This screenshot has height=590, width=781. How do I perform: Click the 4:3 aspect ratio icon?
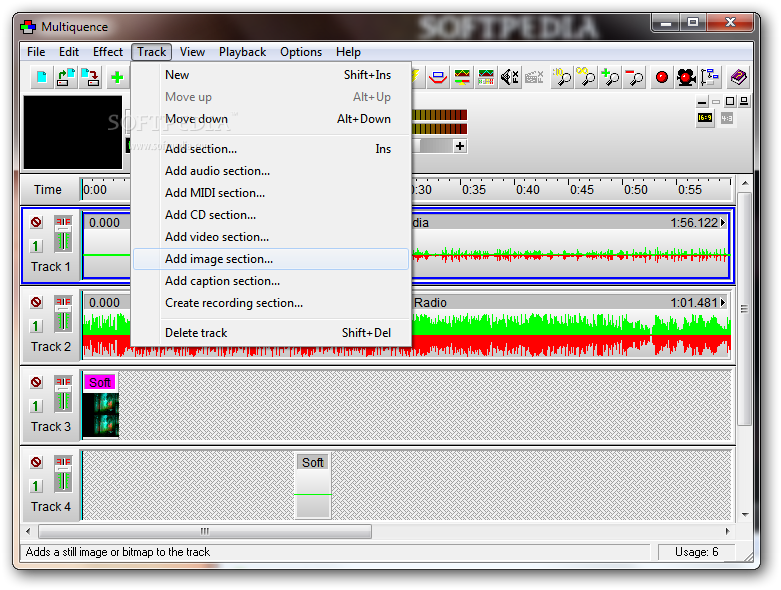(727, 118)
